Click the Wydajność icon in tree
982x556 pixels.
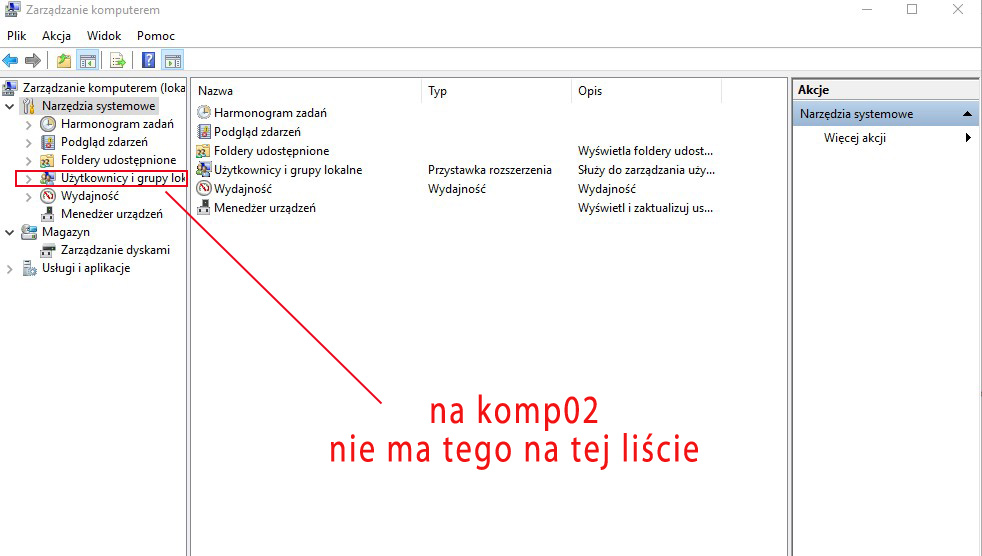tap(48, 196)
